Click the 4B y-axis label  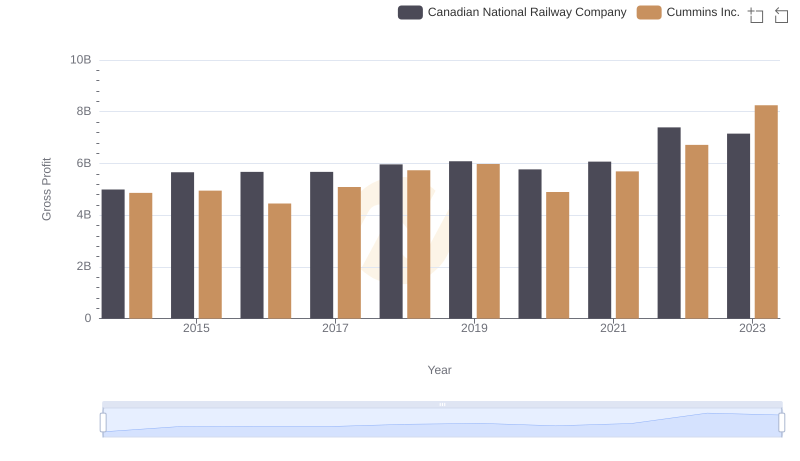84,215
